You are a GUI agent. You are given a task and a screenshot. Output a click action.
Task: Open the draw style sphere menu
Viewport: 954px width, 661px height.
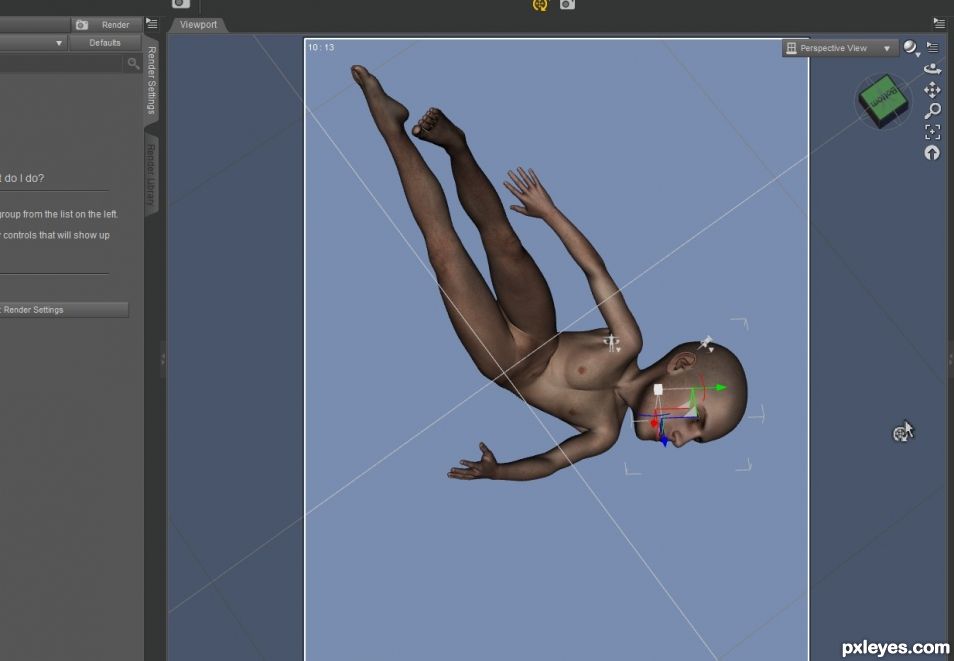(x=911, y=47)
